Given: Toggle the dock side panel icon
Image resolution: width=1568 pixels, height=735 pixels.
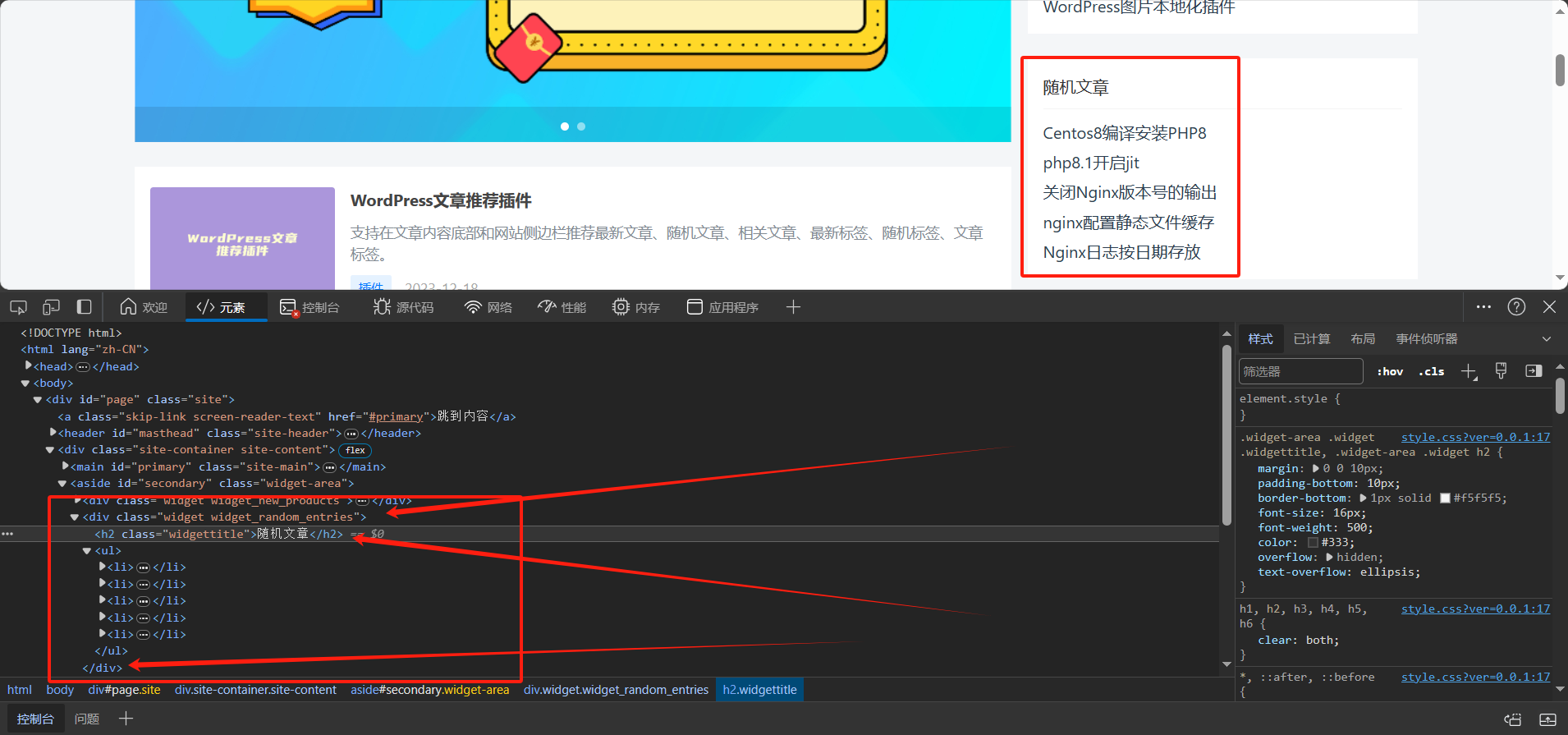Looking at the screenshot, I should point(84,307).
